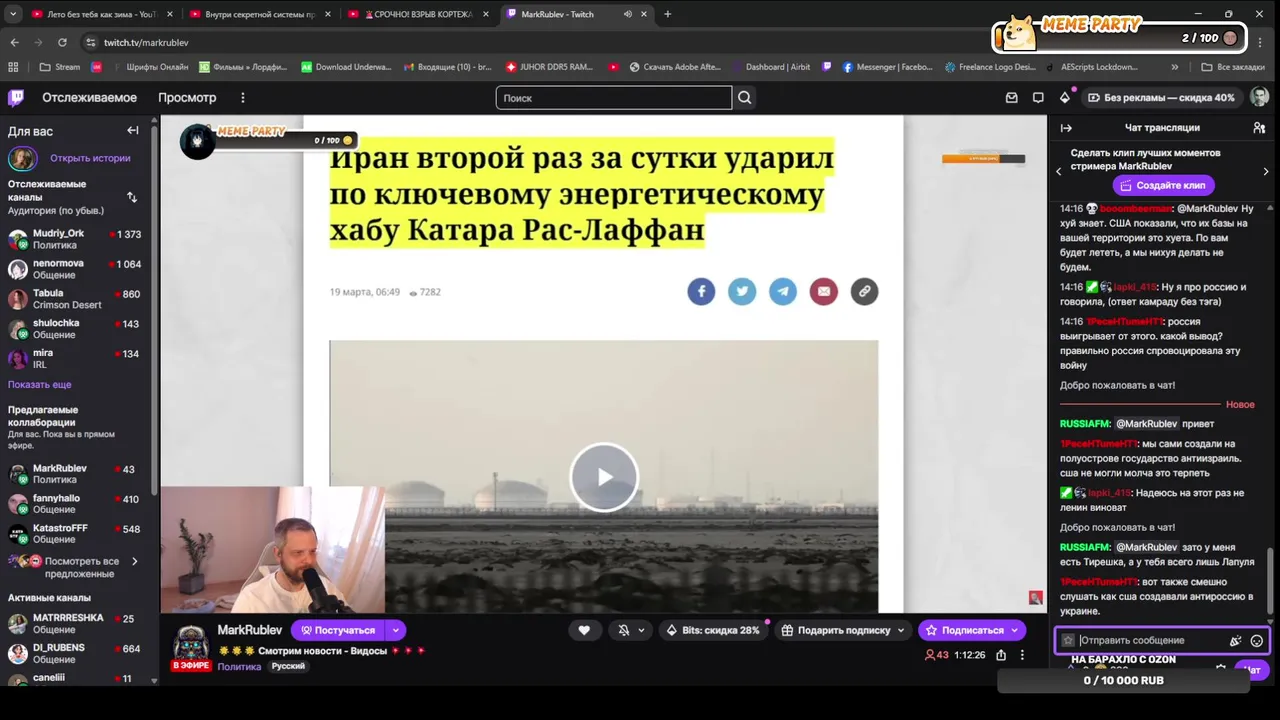Open the Stream bookmarks folder
The height and width of the screenshot is (720, 1280).
59,67
